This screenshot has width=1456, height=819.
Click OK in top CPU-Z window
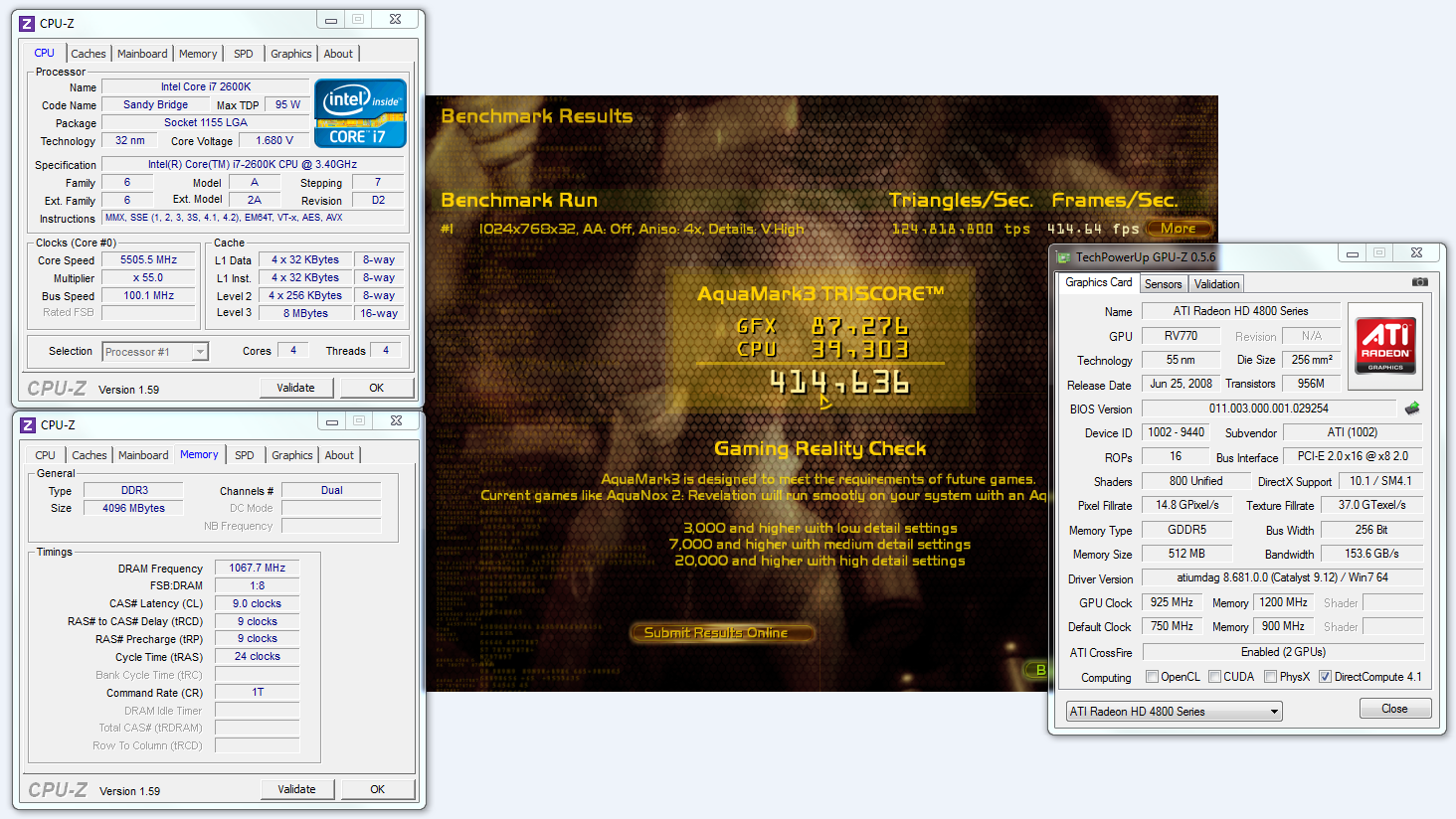click(377, 388)
